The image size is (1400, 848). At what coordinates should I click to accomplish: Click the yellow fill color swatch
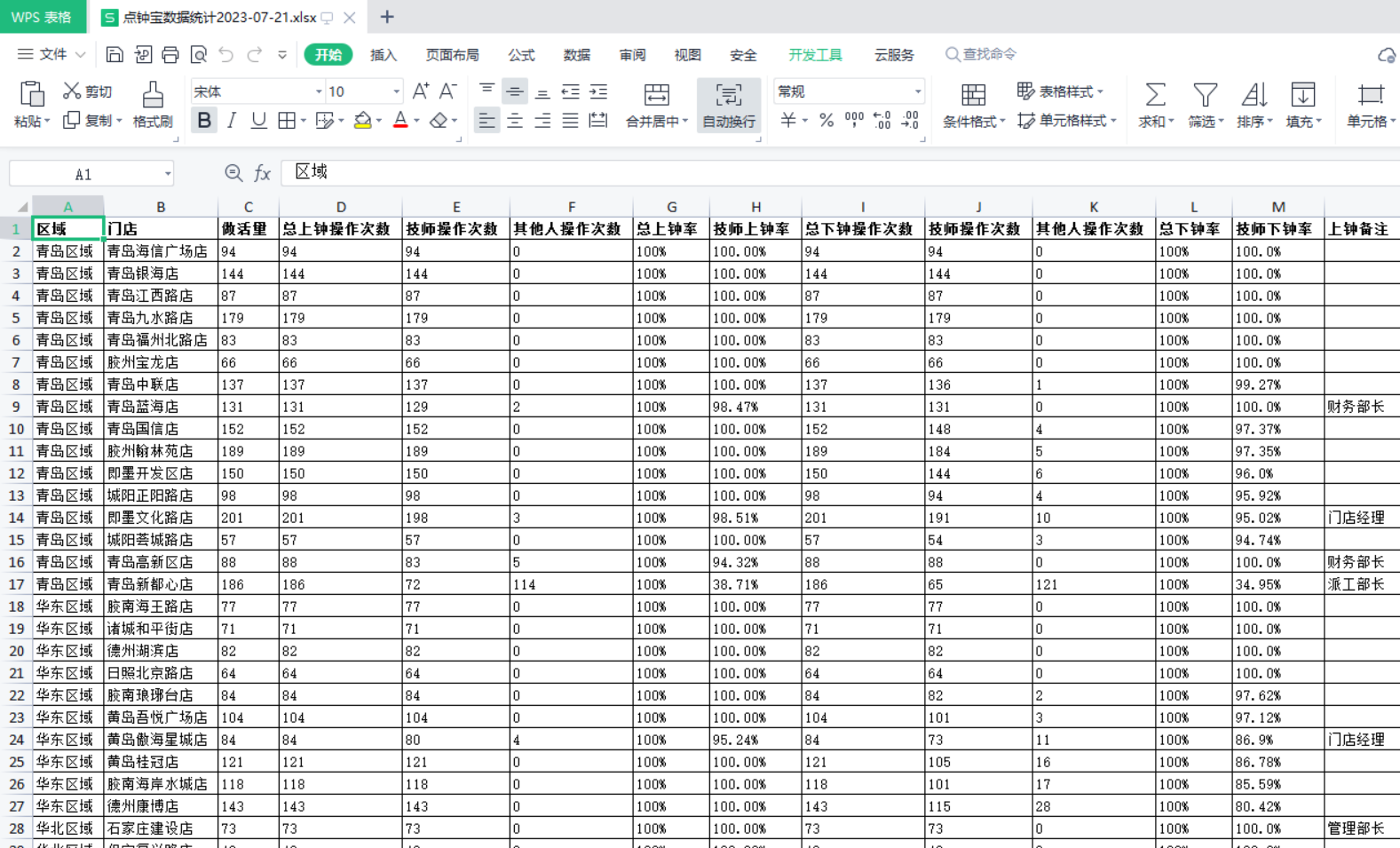pos(362,121)
